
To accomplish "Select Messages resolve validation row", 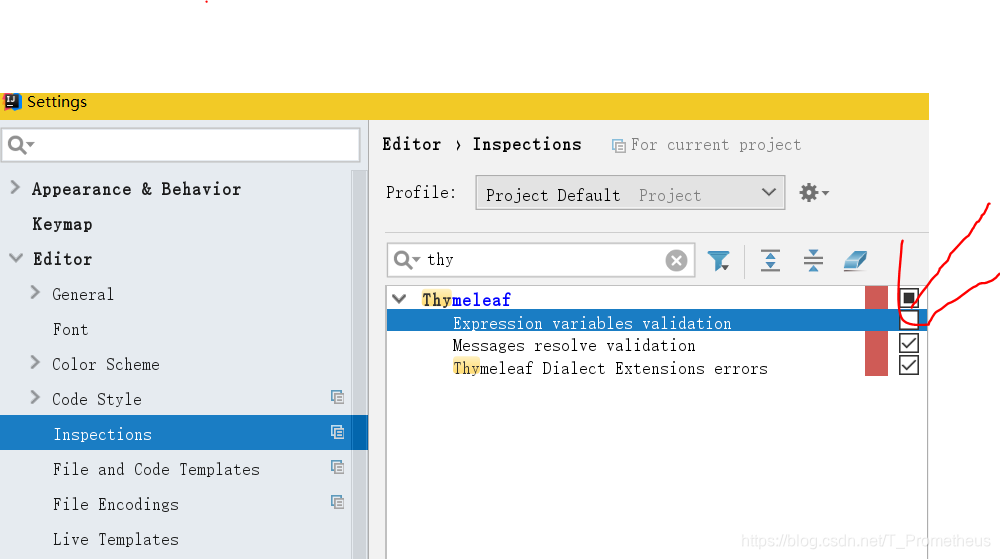I will click(x=657, y=345).
